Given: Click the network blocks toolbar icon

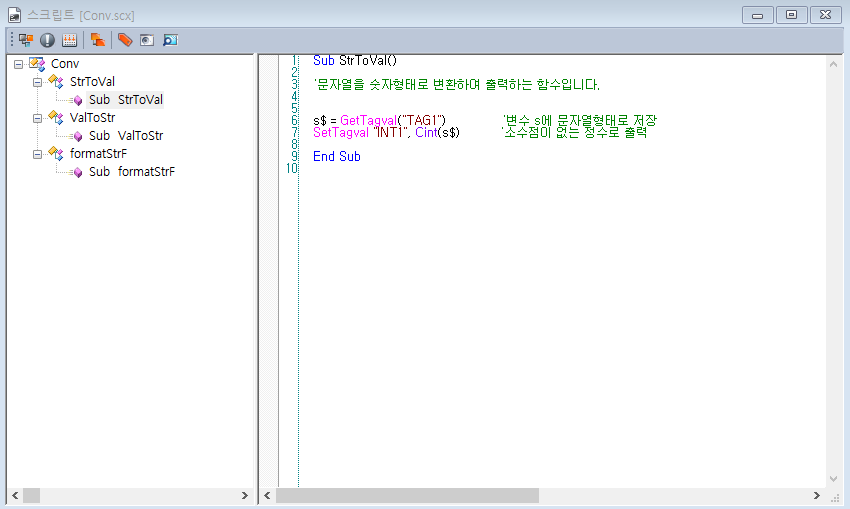Looking at the screenshot, I should 25,40.
